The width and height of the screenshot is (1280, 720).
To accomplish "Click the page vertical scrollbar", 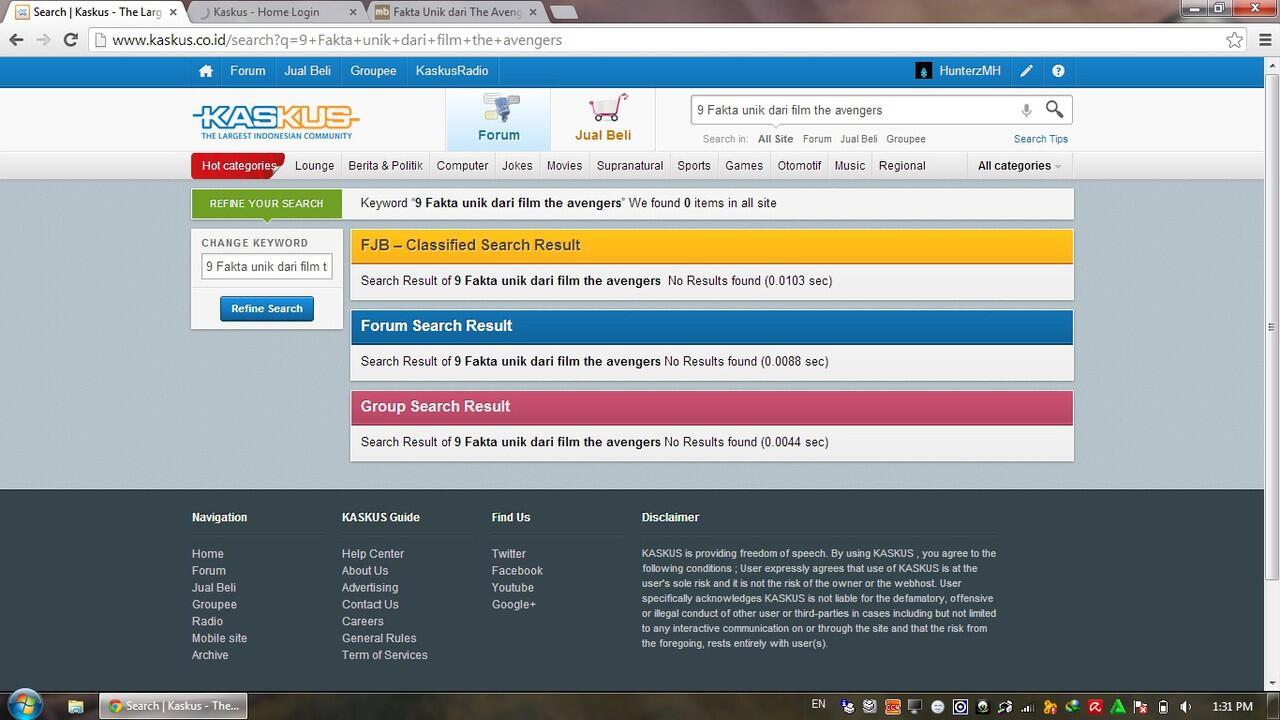I will click(x=1271, y=325).
